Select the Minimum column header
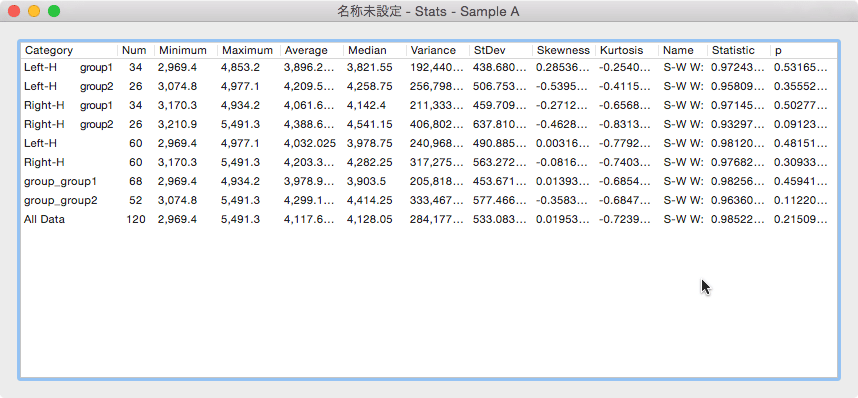This screenshot has height=398, width=858. (x=186, y=50)
